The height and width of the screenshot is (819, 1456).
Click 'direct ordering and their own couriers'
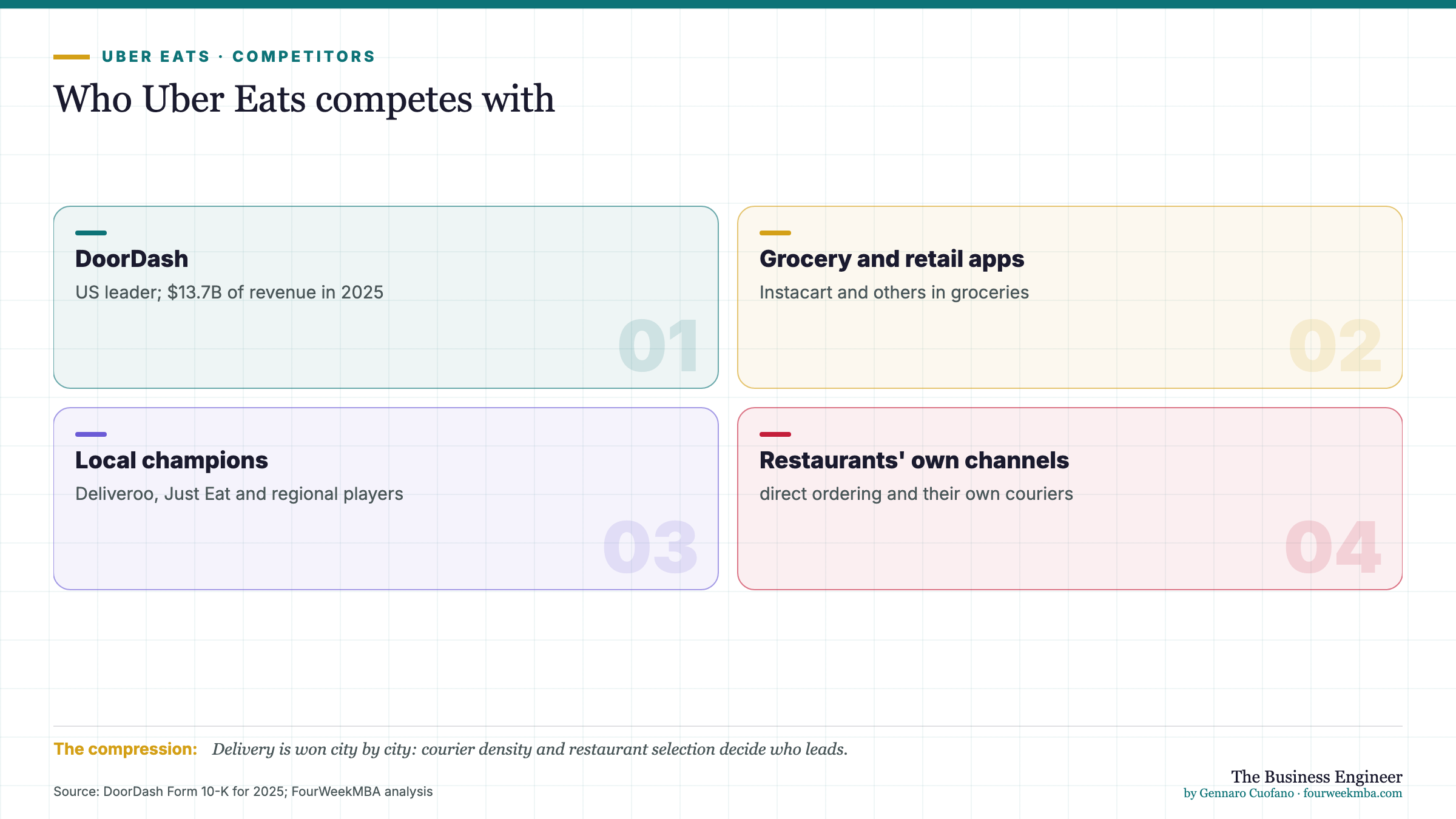tap(916, 494)
